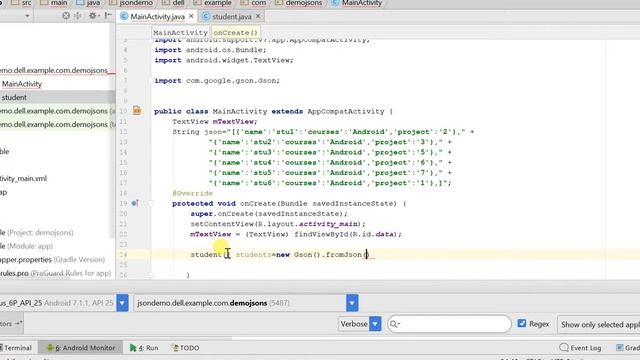Select proguard rules.pro file in tree
This screenshot has width=640, height=360.
coord(55,273)
